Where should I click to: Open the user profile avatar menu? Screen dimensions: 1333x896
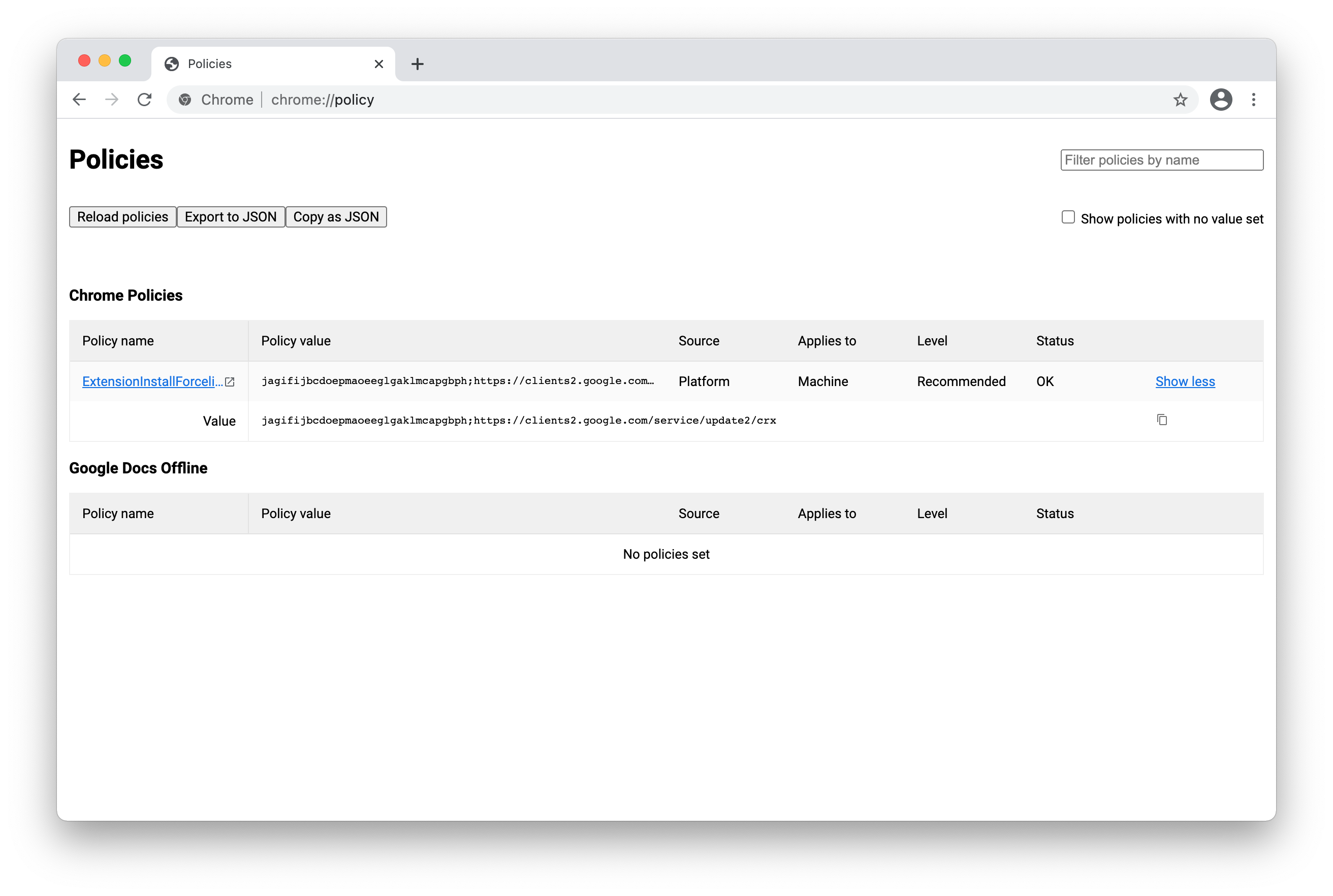(x=1220, y=100)
